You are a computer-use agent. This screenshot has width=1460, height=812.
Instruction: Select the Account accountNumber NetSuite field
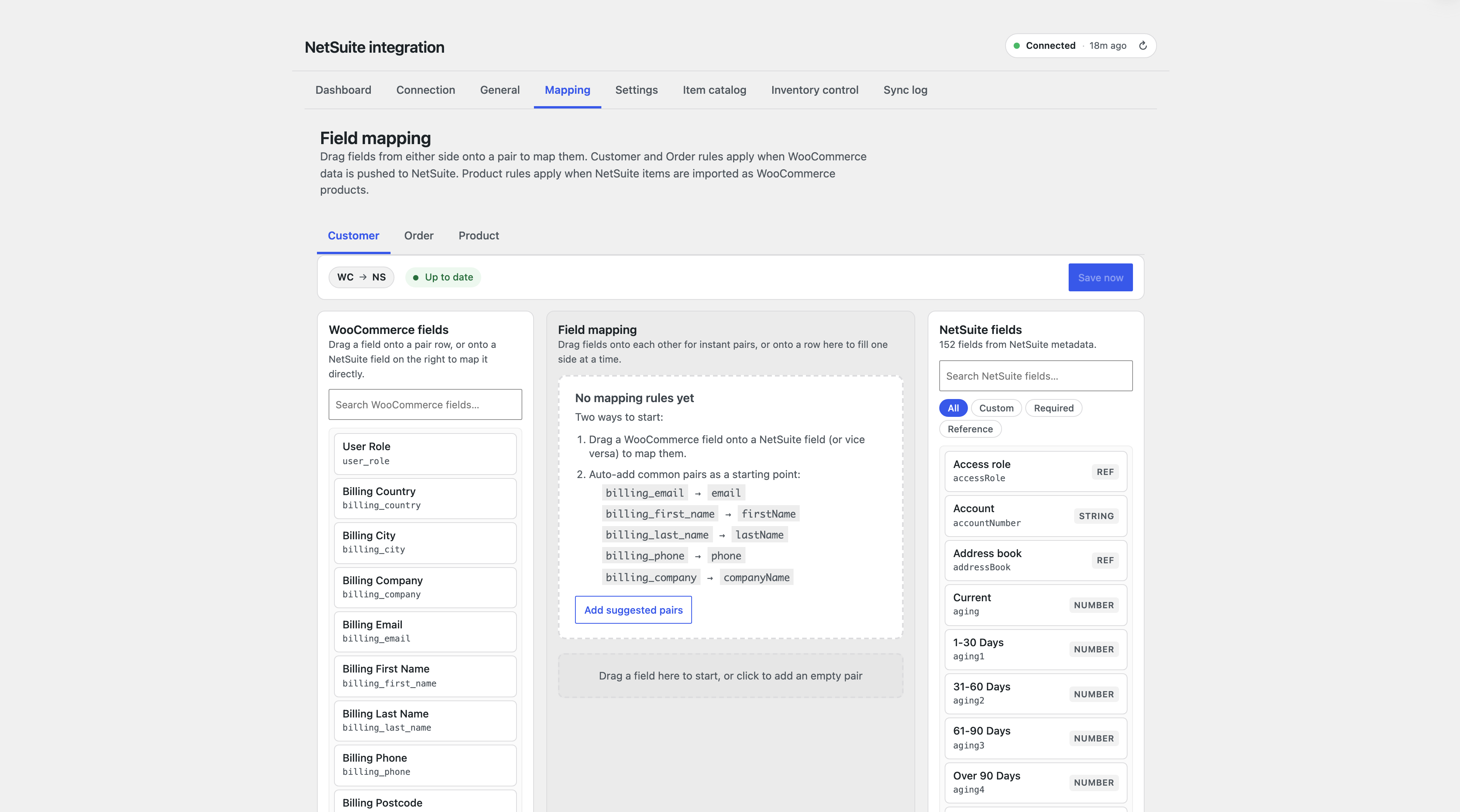pos(1035,516)
